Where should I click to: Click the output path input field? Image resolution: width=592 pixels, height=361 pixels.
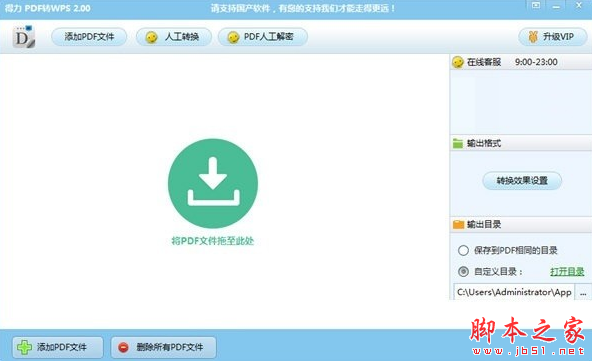[514, 292]
